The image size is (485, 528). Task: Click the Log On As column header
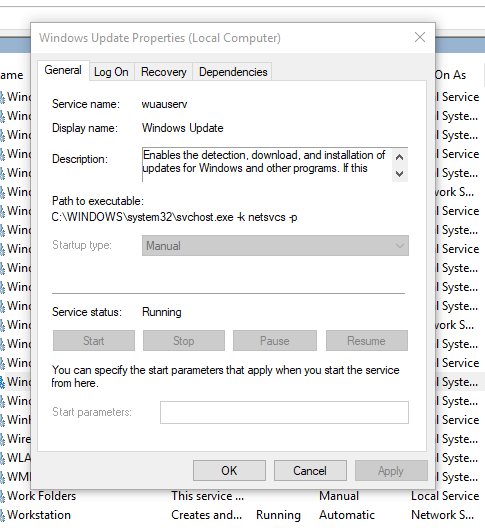pyautogui.click(x=450, y=75)
